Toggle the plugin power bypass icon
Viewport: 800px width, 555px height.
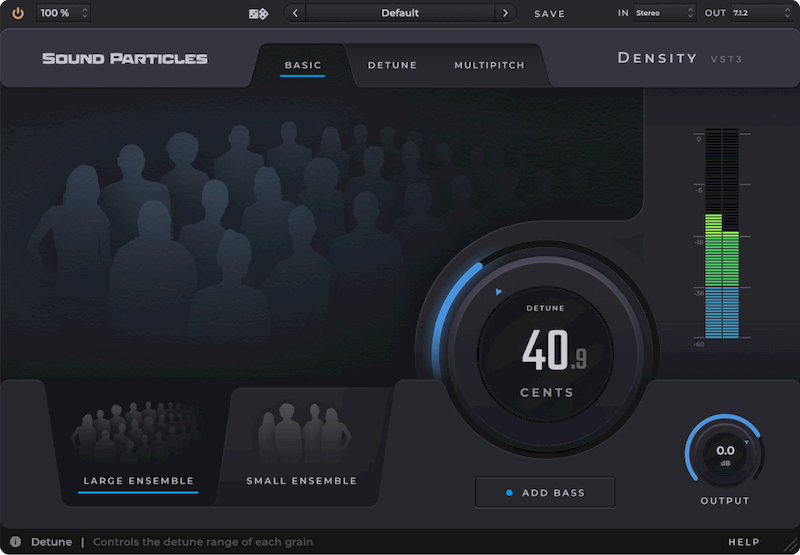pos(18,13)
